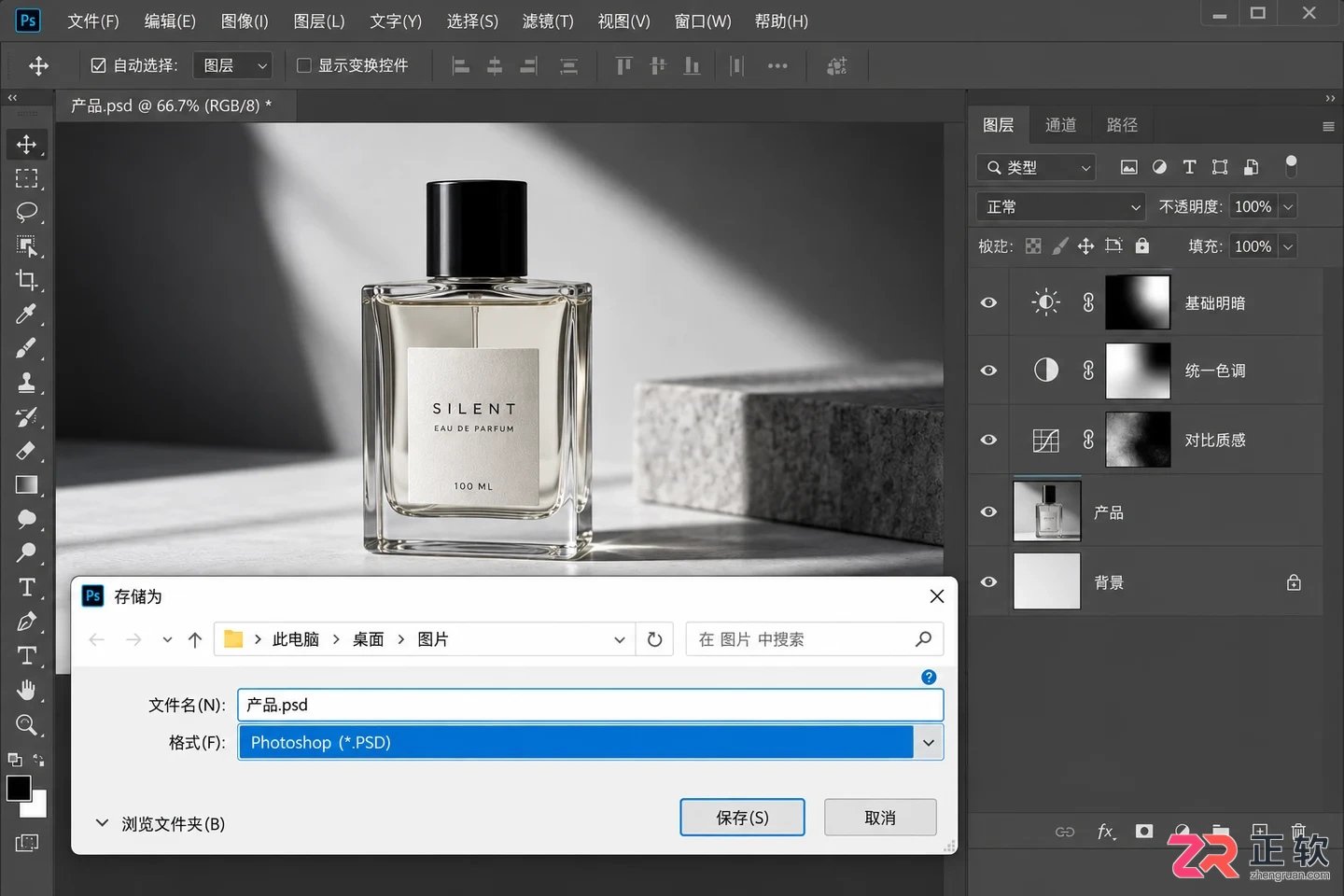Enable the 显示变换控件 checkbox
The width and height of the screenshot is (1344, 896).
[x=303, y=65]
